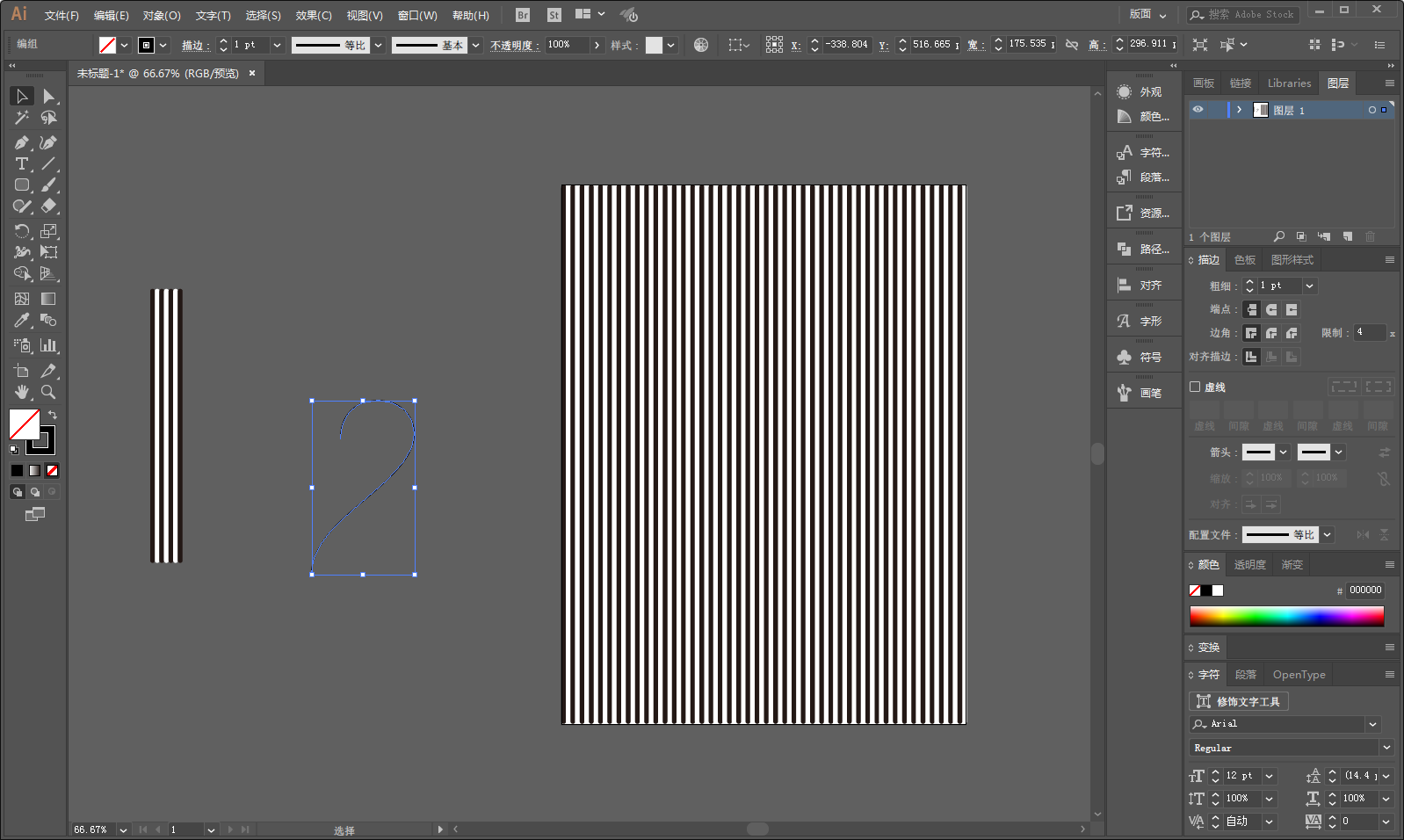Viewport: 1404px width, 840px height.
Task: Open the 效果(C) menu
Action: (314, 15)
